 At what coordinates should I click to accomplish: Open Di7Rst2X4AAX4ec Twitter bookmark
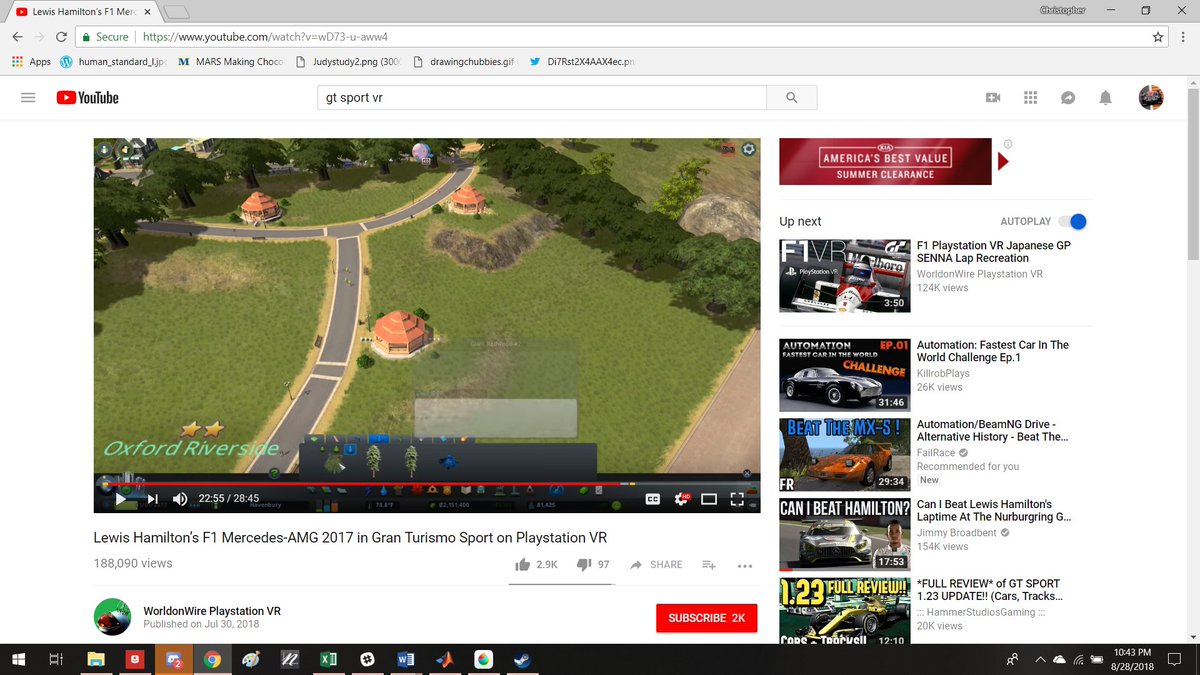click(x=581, y=62)
